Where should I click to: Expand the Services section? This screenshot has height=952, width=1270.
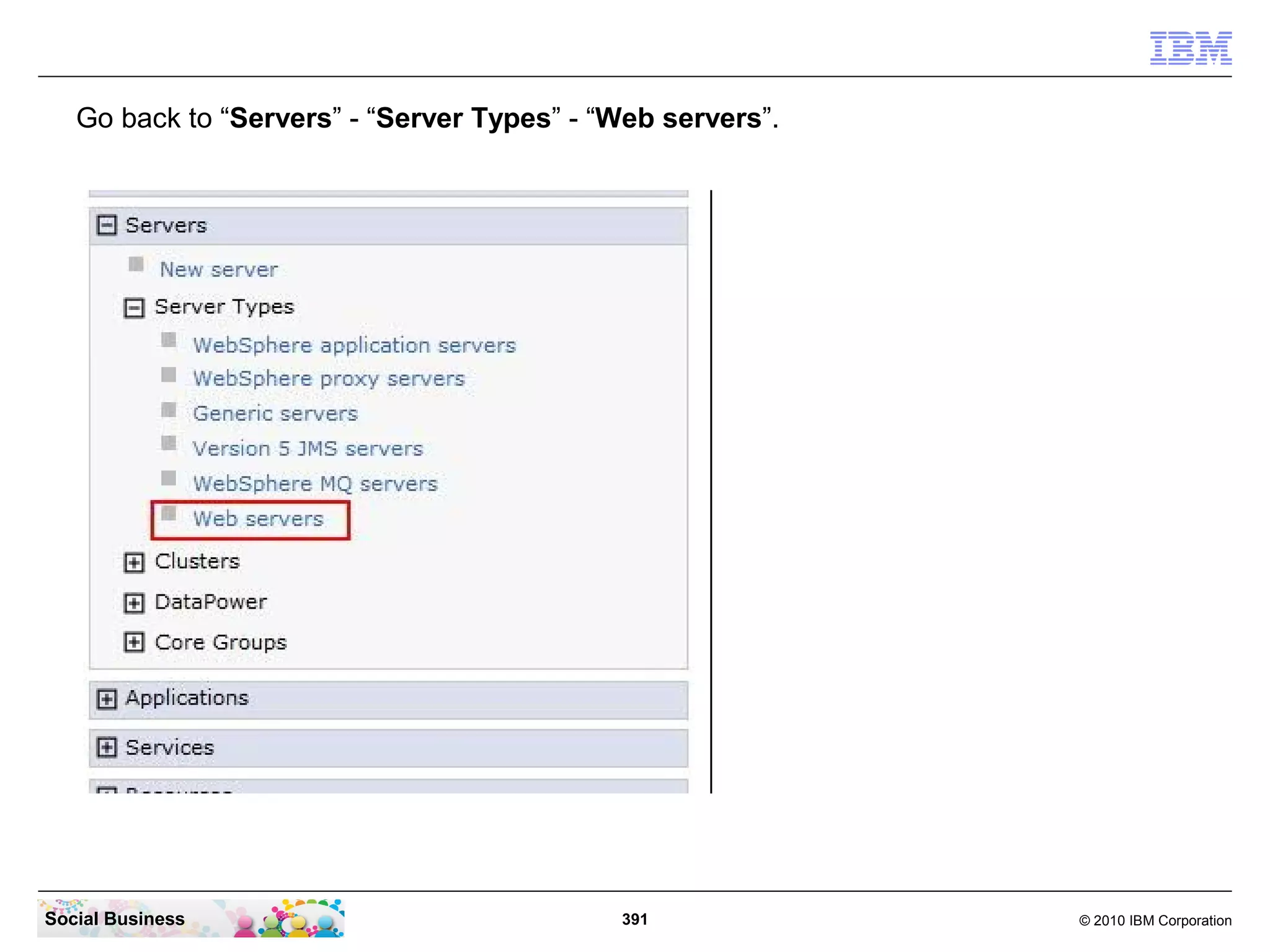coord(107,747)
